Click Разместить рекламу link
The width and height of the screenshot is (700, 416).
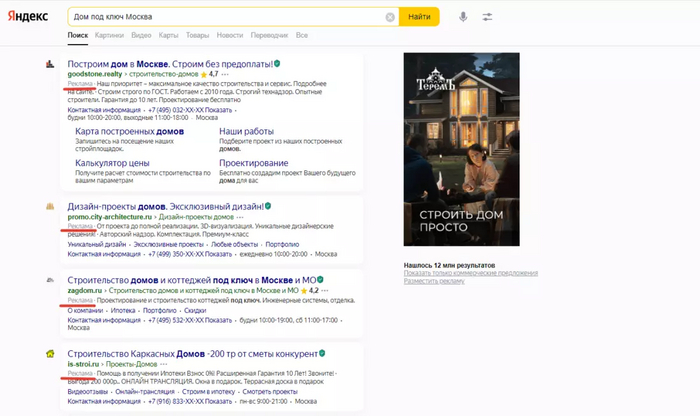436,281
